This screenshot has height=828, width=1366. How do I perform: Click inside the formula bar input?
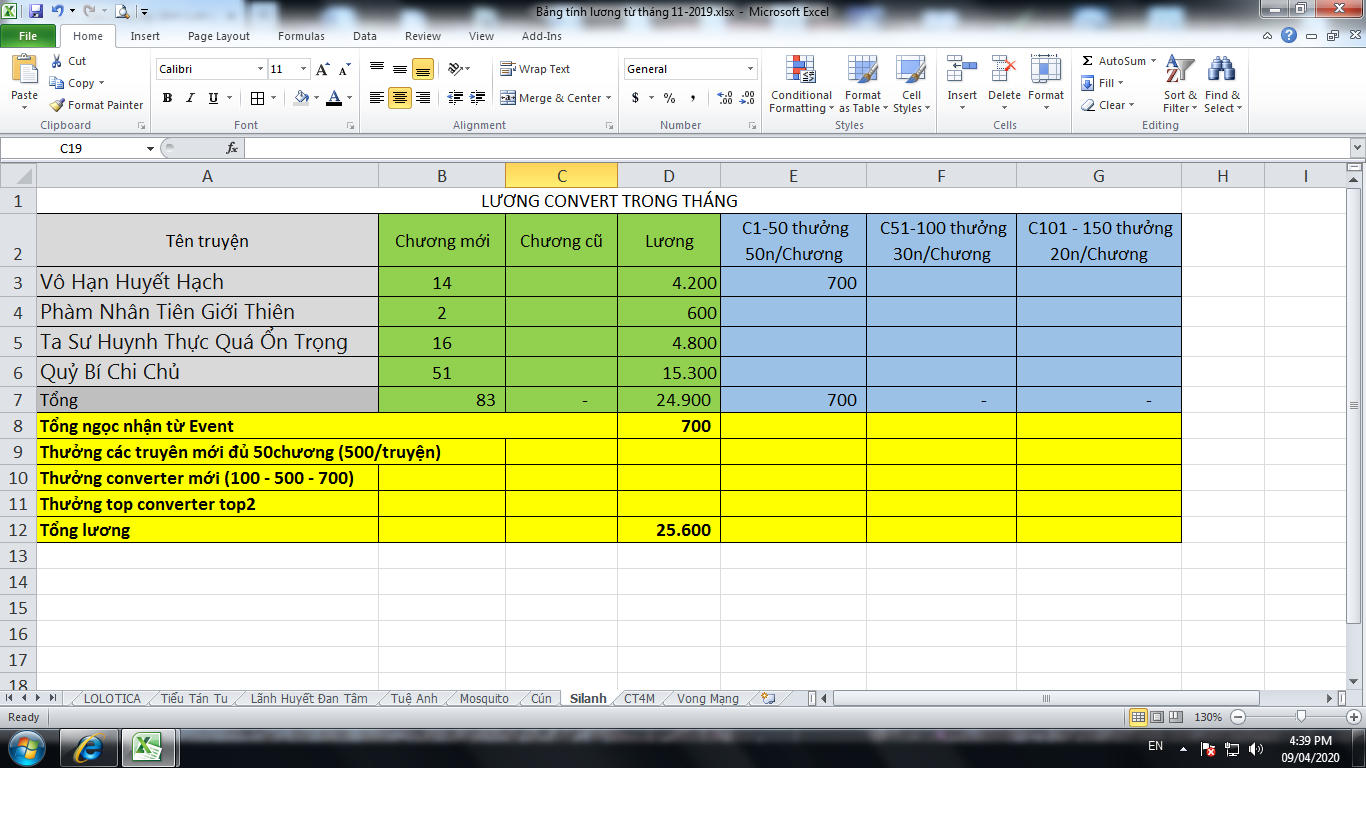click(x=790, y=148)
